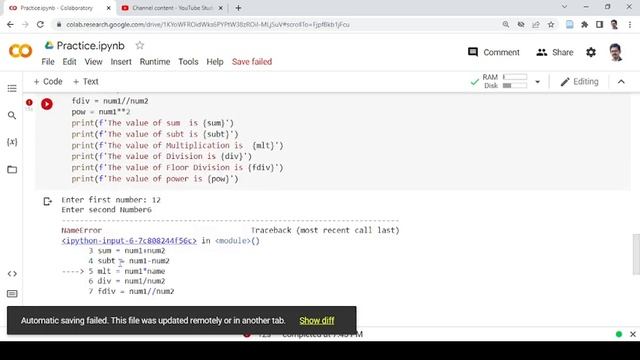Screen dimensions: 640x360
Task: Reload the page
Action: [x=40, y=24]
